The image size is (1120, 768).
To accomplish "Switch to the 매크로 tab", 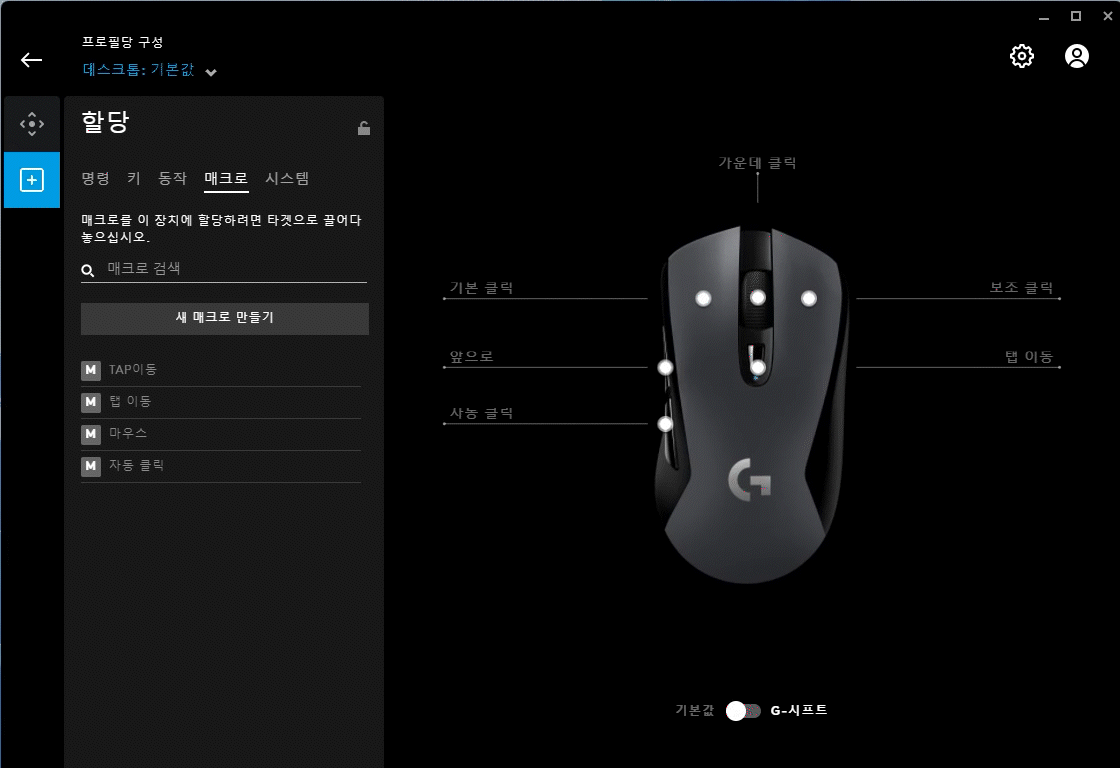I will click(226, 178).
